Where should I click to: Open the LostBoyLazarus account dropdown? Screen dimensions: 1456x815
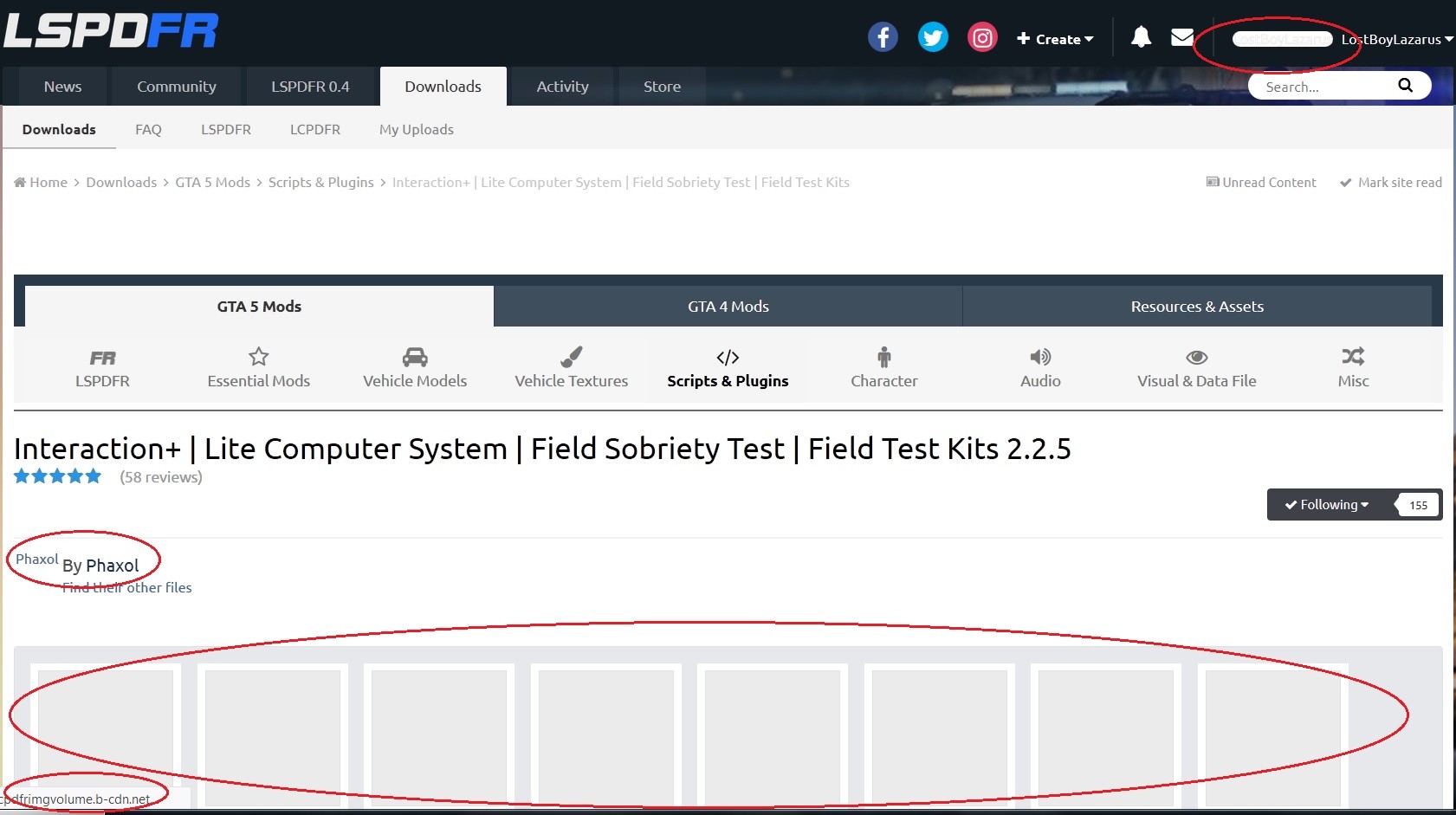pos(1396,39)
